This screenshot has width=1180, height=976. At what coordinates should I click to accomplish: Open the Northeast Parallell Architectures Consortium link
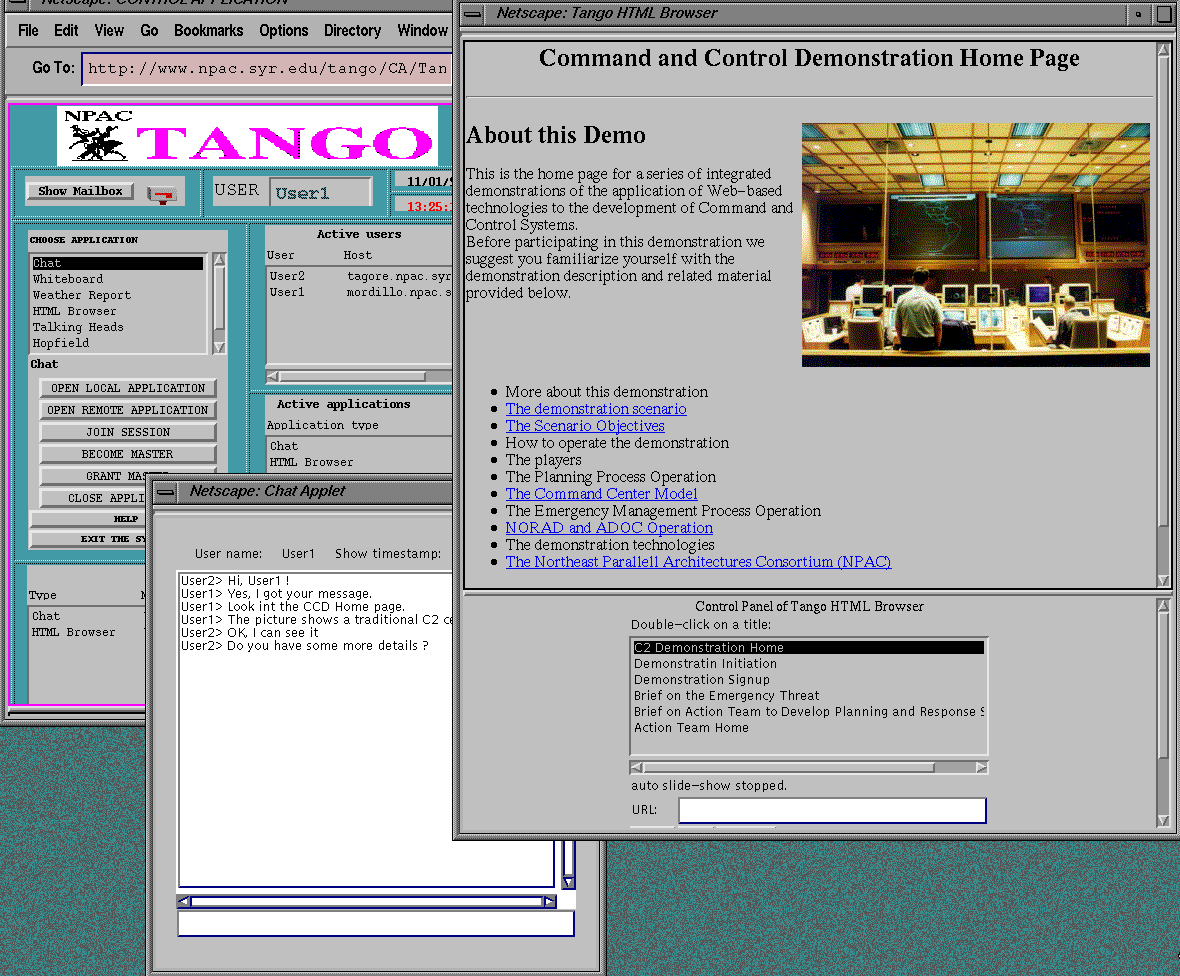(698, 561)
